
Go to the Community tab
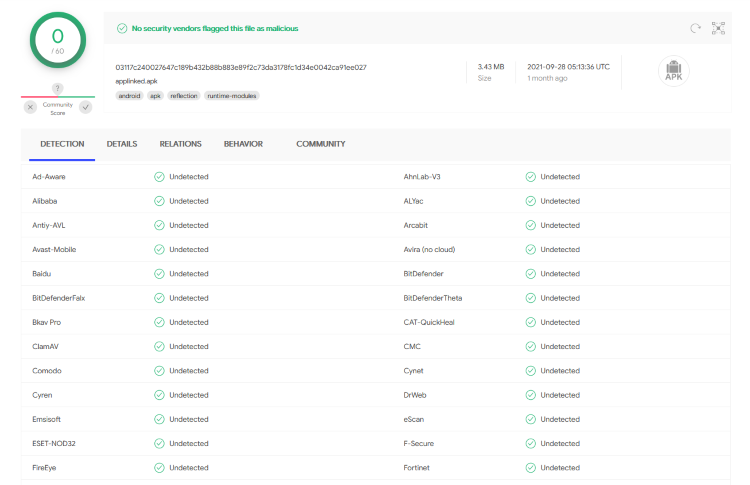click(x=320, y=144)
